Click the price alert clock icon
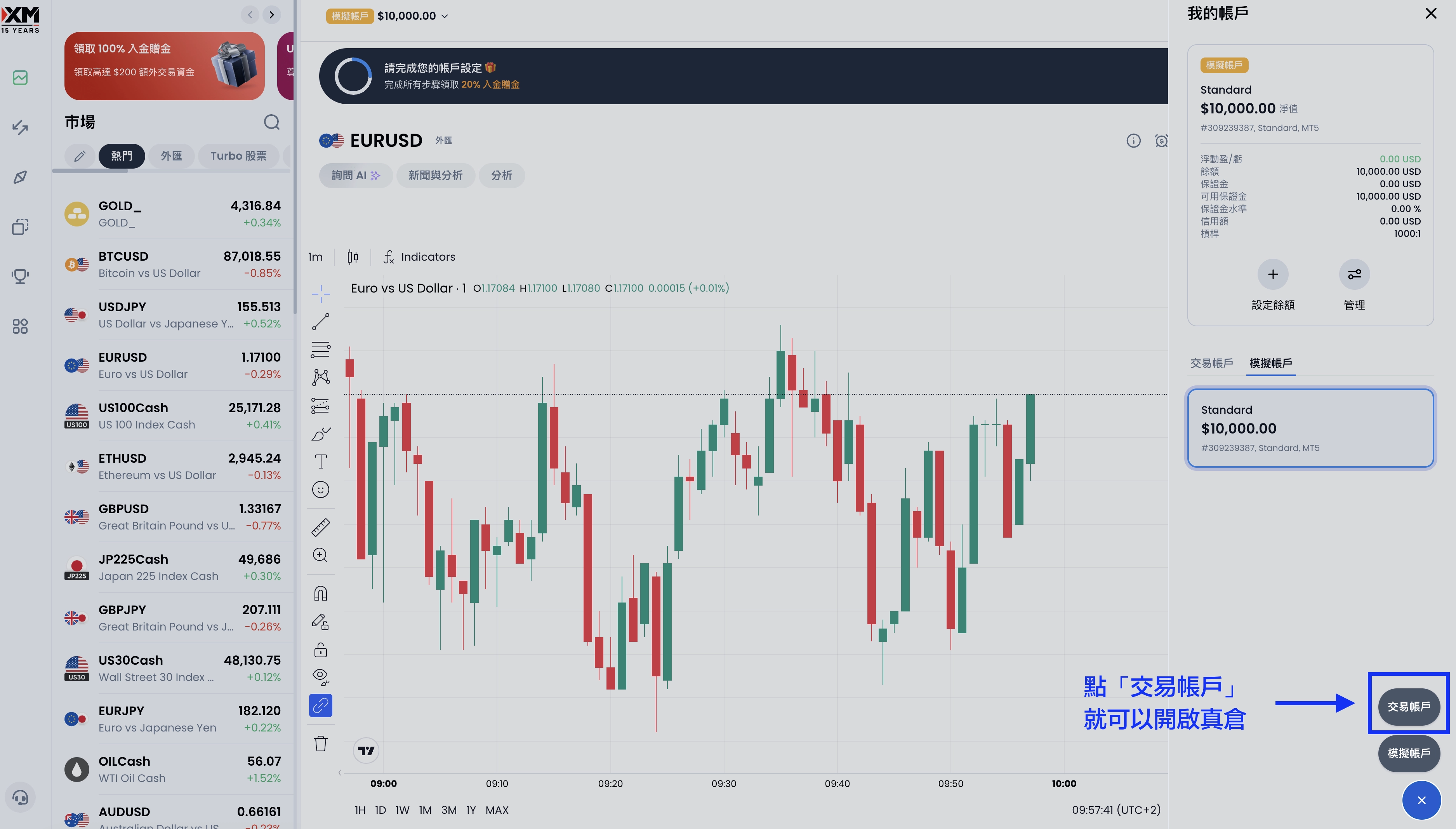 coord(1161,141)
